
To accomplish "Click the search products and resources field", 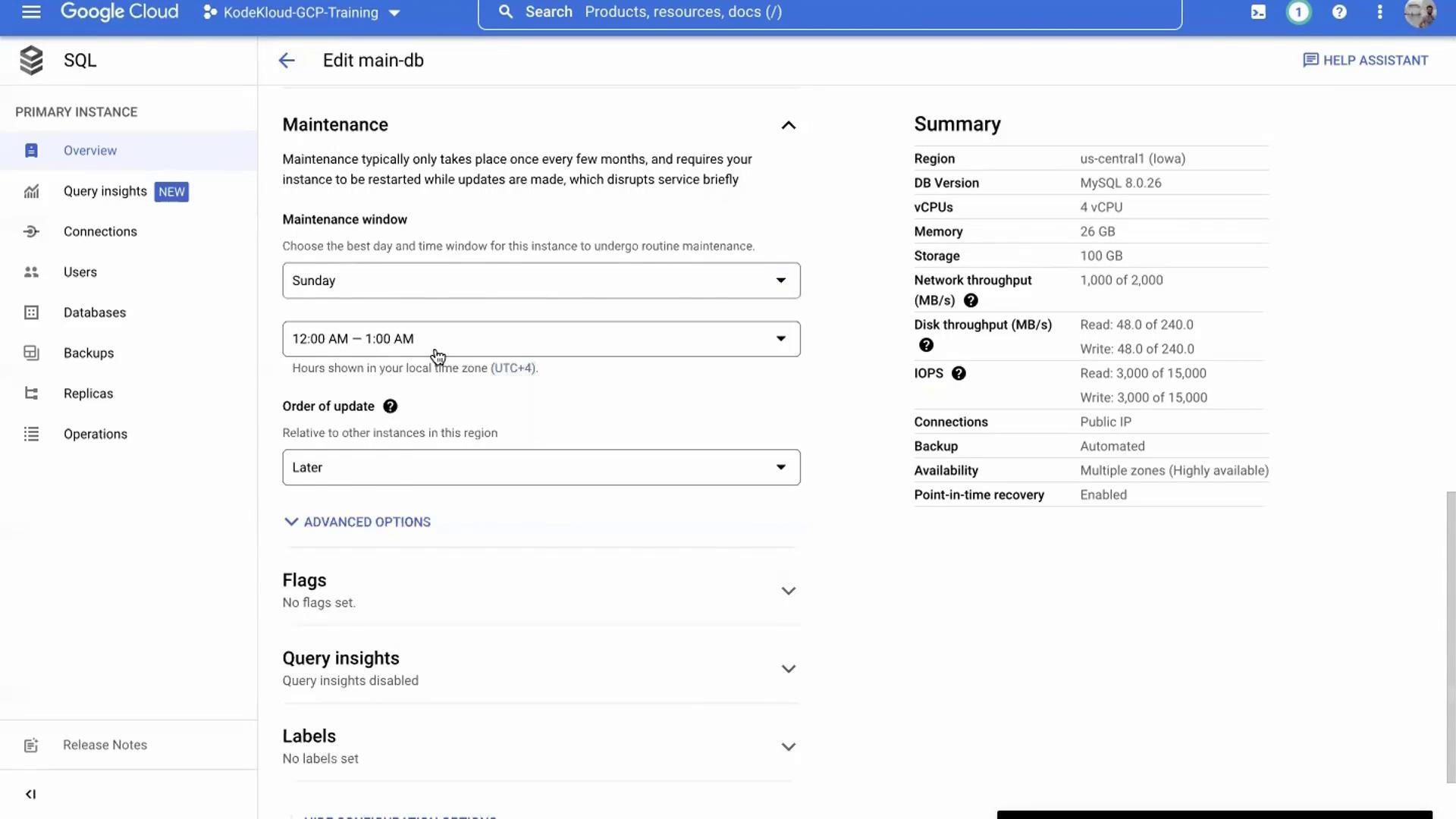I will (x=829, y=12).
